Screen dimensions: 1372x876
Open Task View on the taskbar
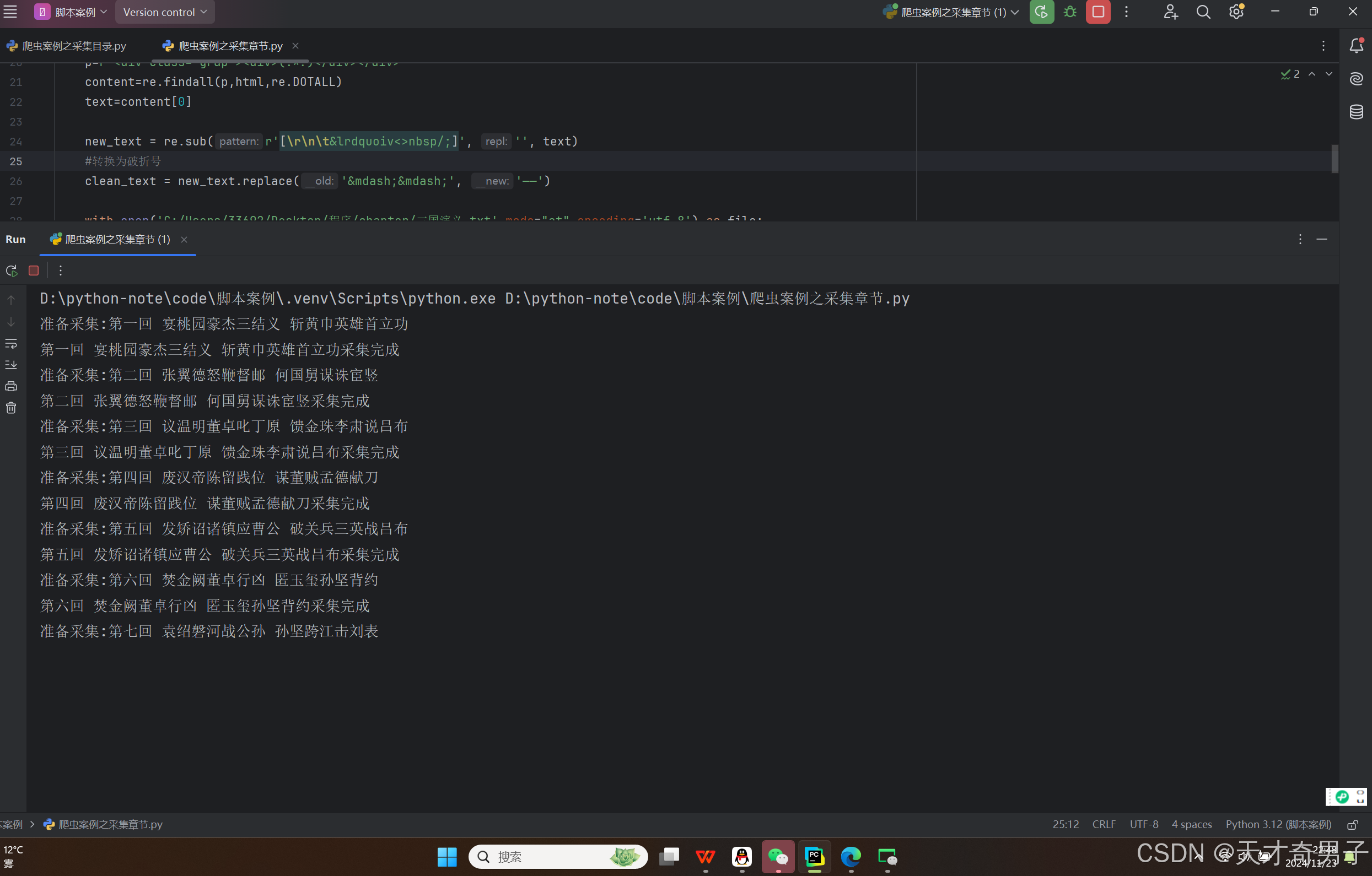pyautogui.click(x=670, y=857)
